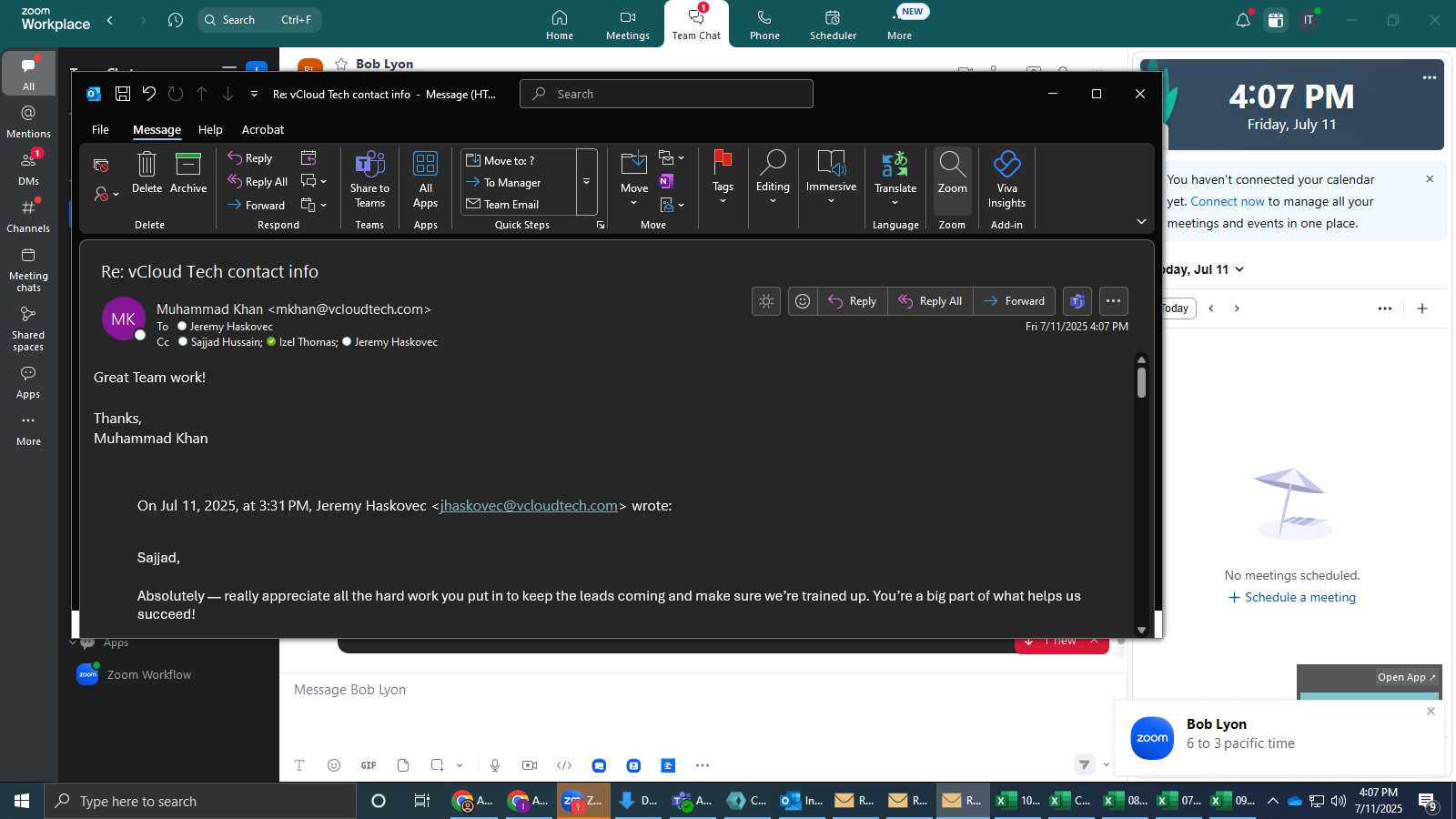Image resolution: width=1456 pixels, height=819 pixels.
Task: Add a reaction with the smiley icon
Action: (803, 301)
